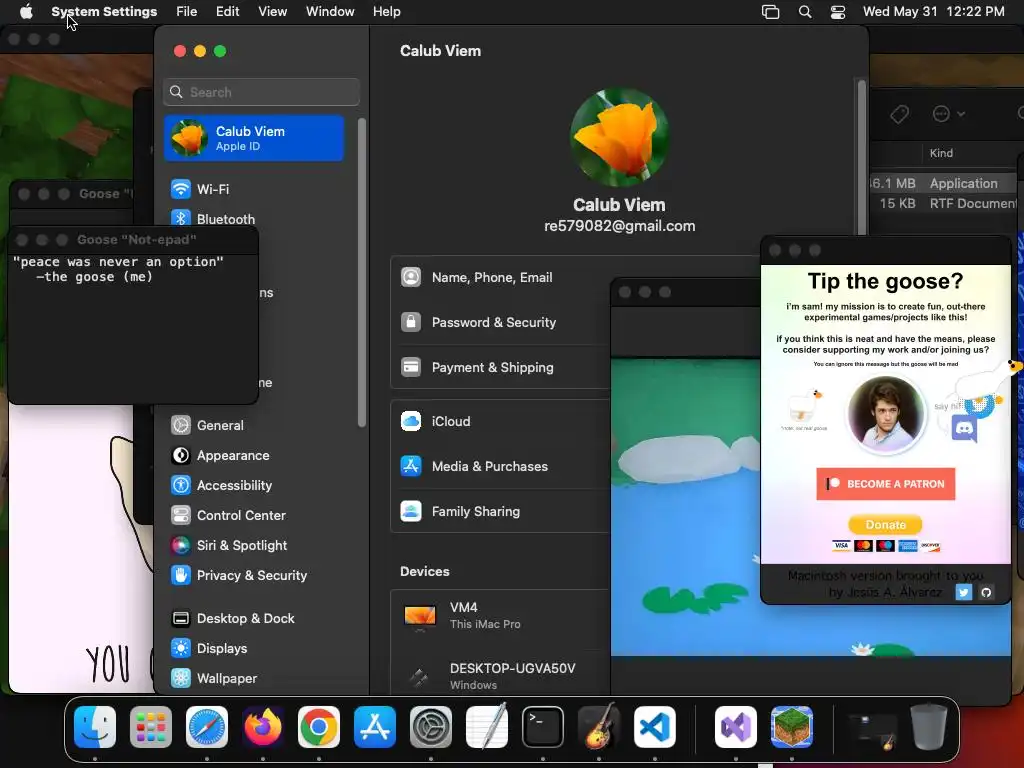Open the Trash in the Dock
Screen dimensions: 1024x768
[929, 726]
